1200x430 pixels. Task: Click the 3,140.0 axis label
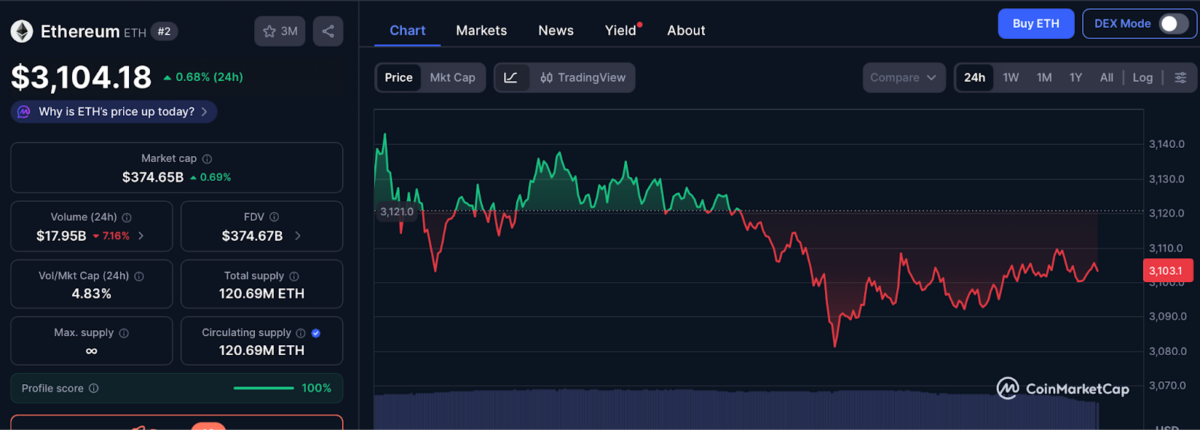pyautogui.click(x=1166, y=144)
